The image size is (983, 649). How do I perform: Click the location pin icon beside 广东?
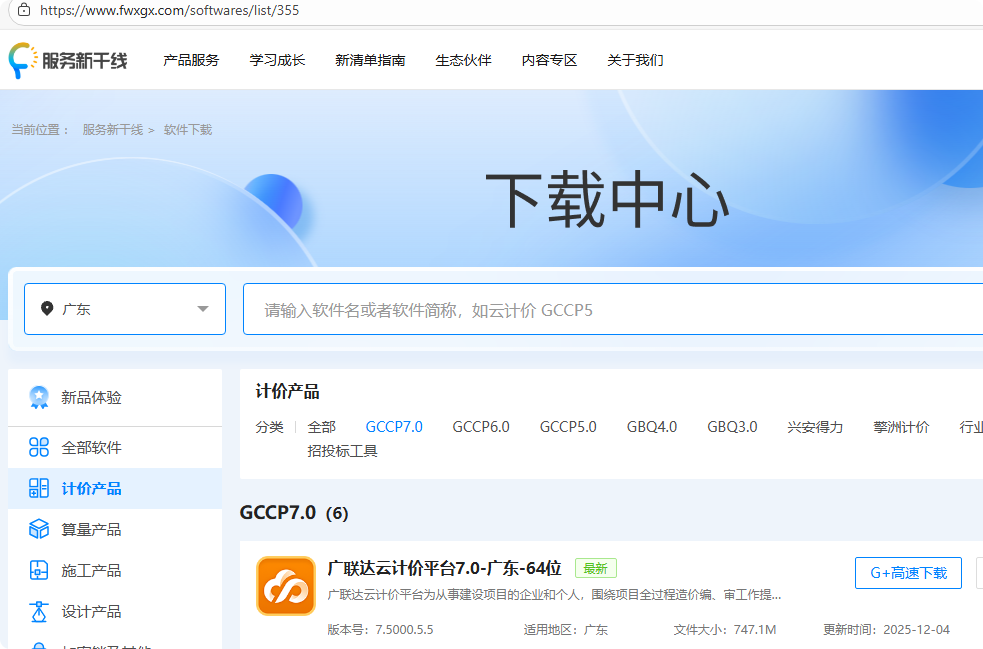coord(47,309)
